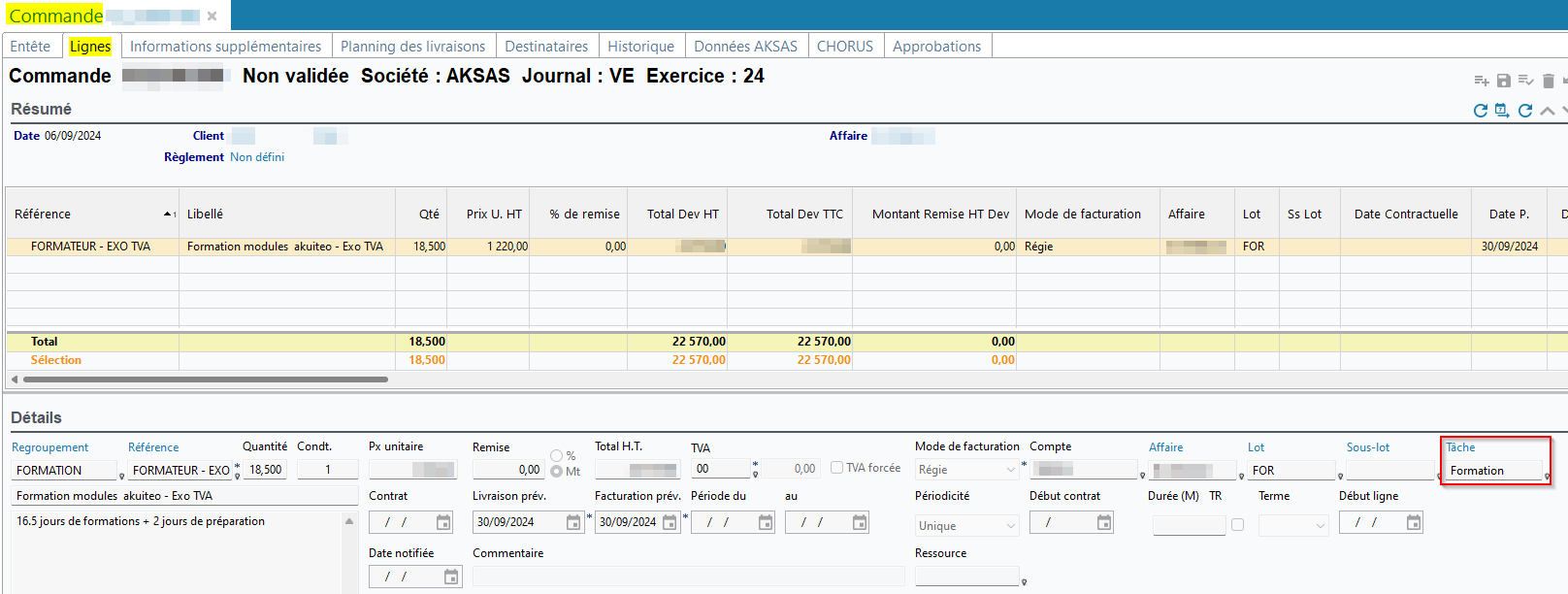The width and height of the screenshot is (1568, 594).
Task: Select the Lignes tab
Action: click(x=90, y=46)
